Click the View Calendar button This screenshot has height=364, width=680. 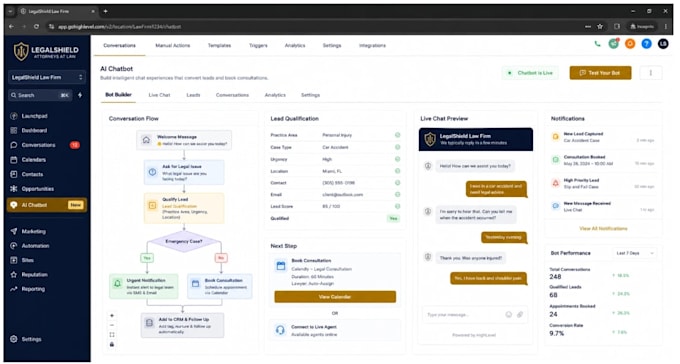[335, 297]
